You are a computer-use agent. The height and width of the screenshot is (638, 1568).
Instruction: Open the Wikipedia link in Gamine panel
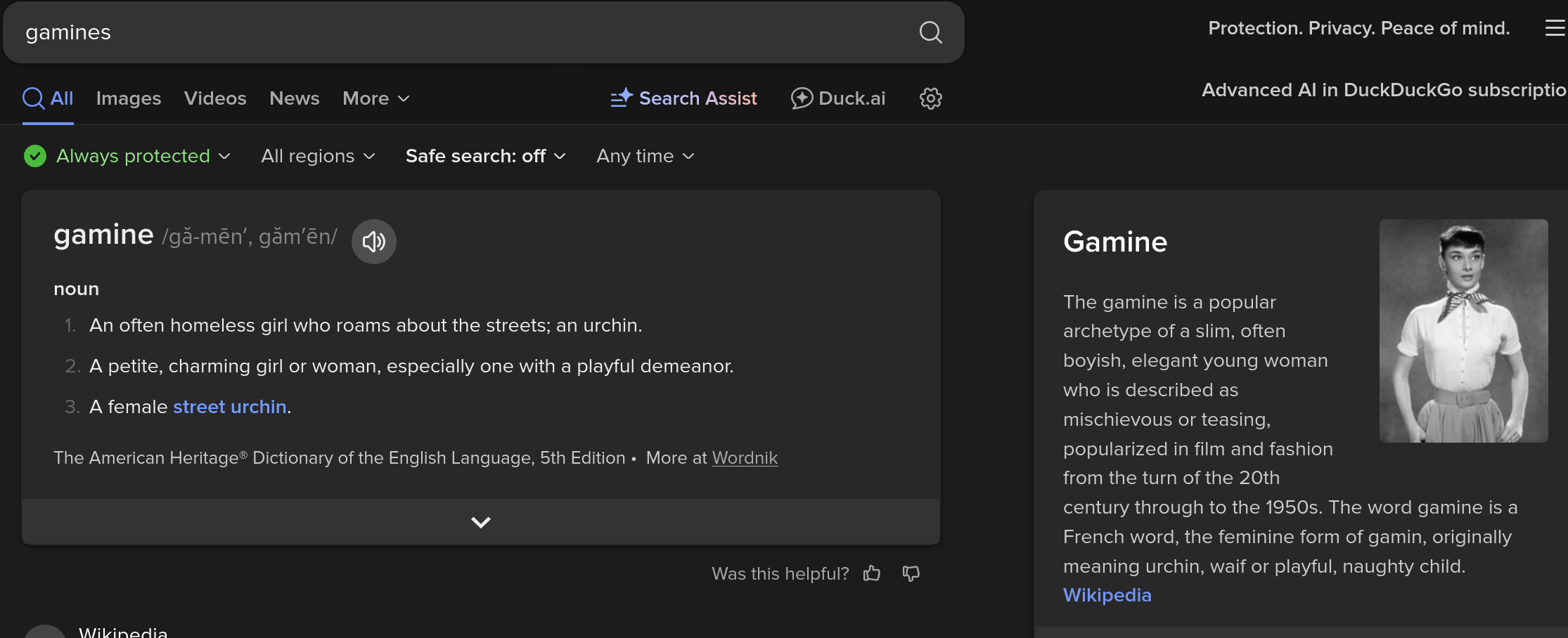click(x=1107, y=595)
